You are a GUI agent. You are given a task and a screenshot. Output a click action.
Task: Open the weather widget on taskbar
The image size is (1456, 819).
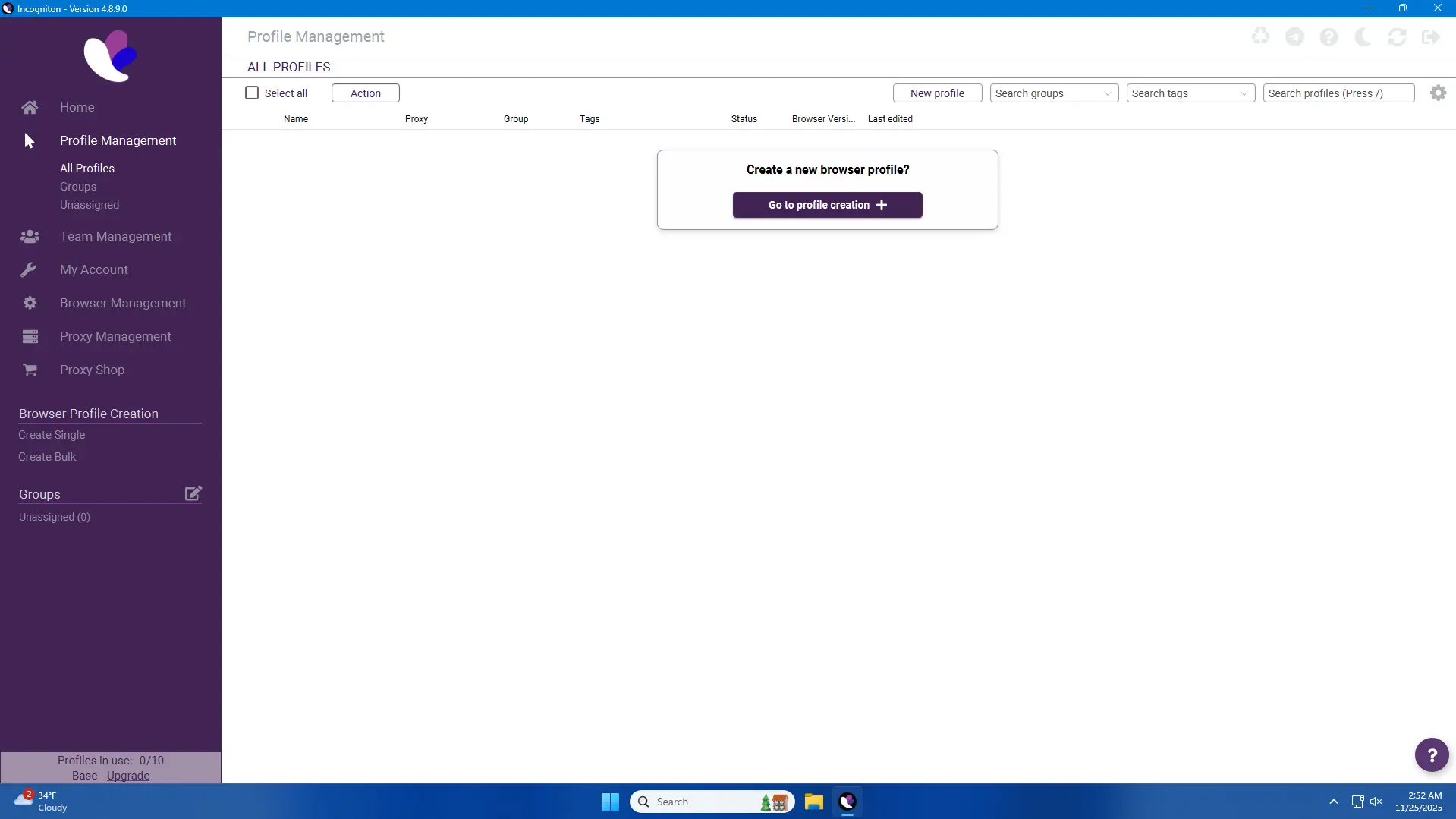point(42,802)
